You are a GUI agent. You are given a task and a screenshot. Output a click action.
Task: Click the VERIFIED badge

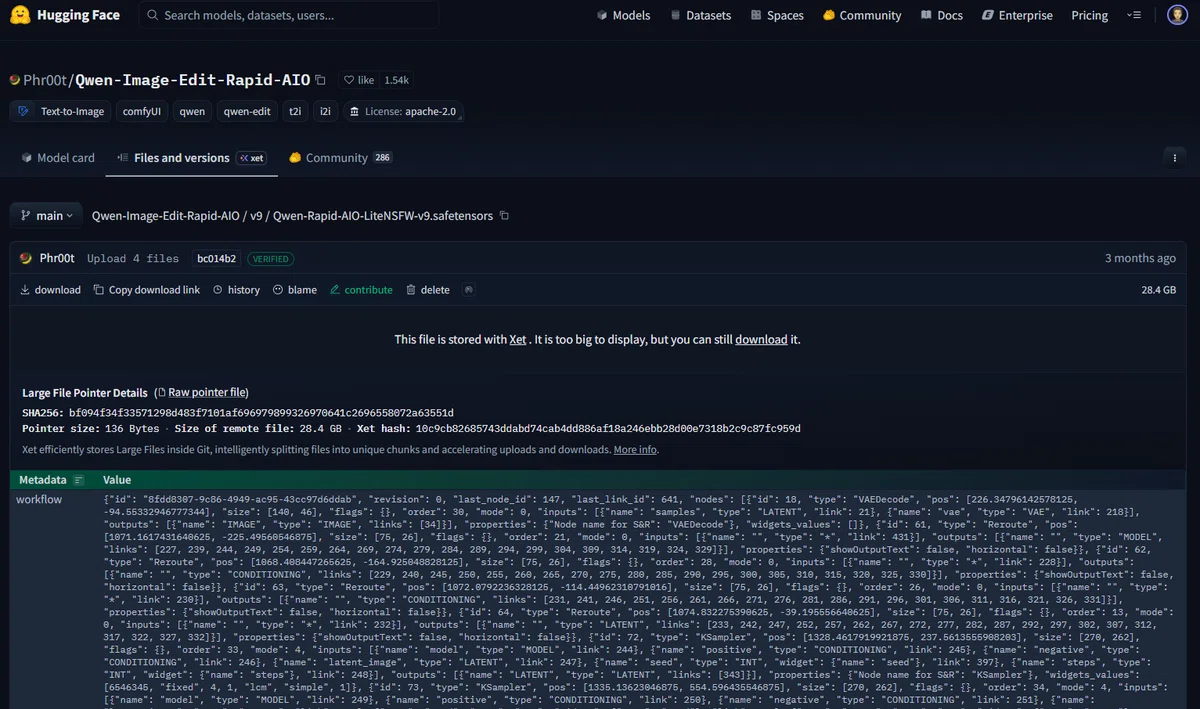click(x=270, y=258)
